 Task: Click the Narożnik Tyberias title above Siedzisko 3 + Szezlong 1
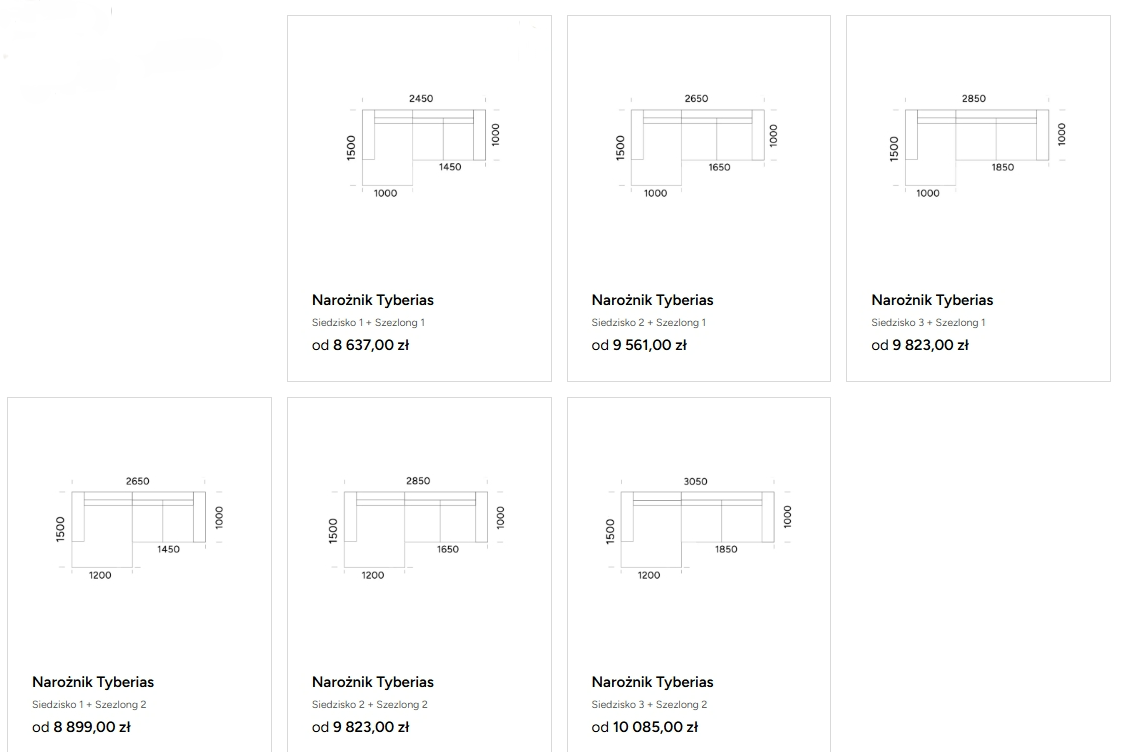pyautogui.click(x=932, y=300)
